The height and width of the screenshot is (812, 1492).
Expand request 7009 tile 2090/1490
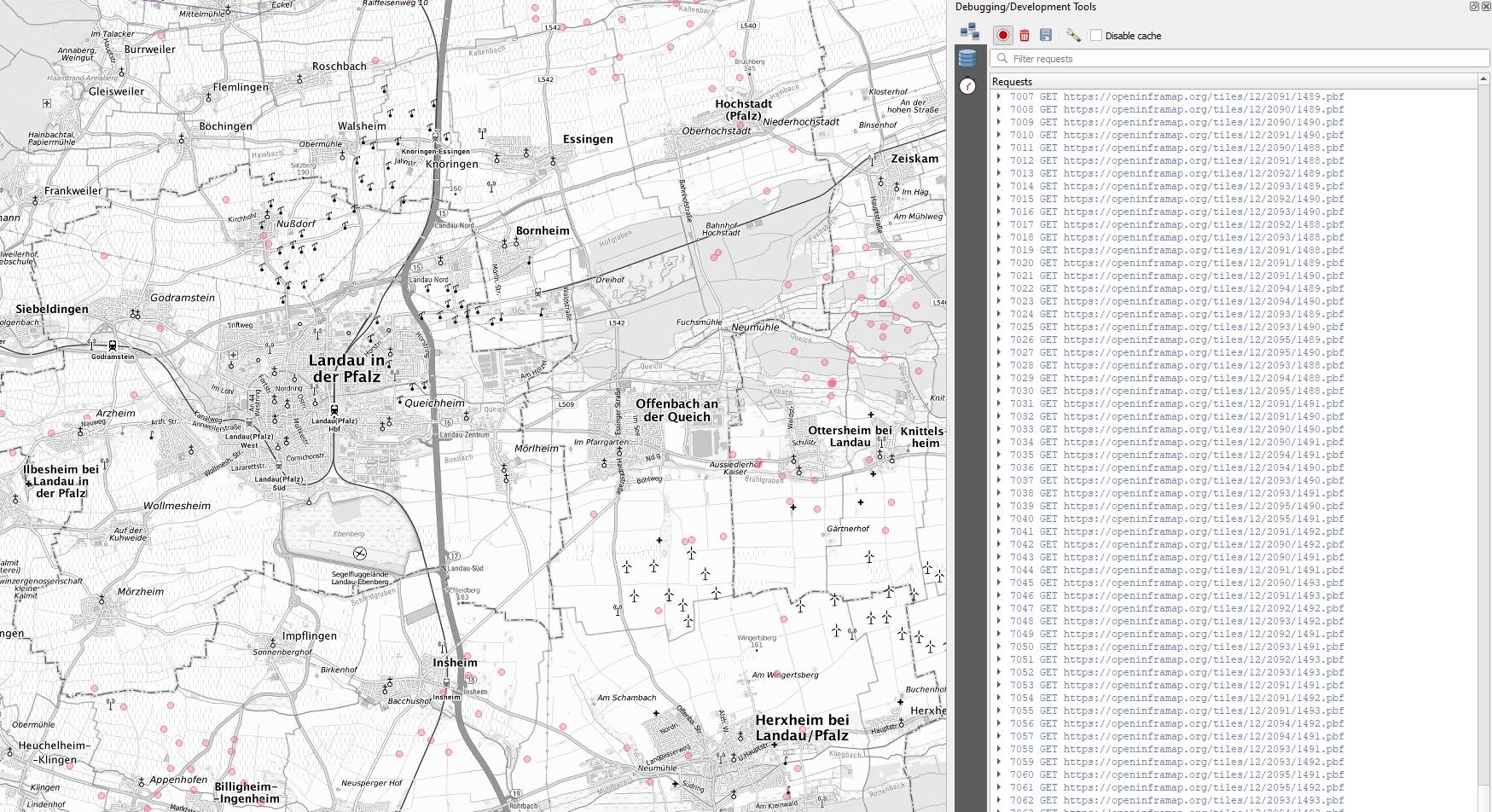[x=999, y=122]
